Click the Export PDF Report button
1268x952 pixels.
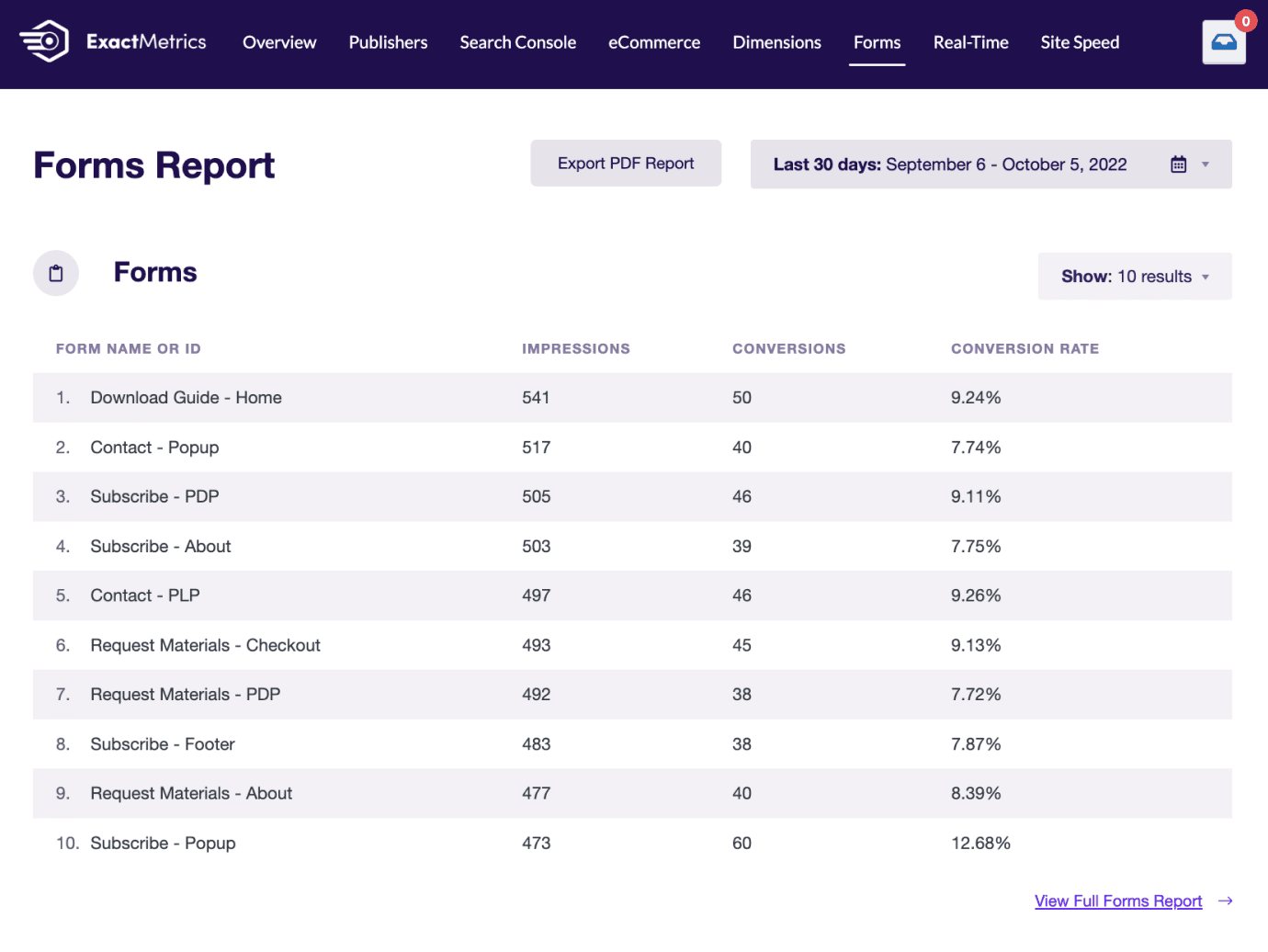pos(626,163)
